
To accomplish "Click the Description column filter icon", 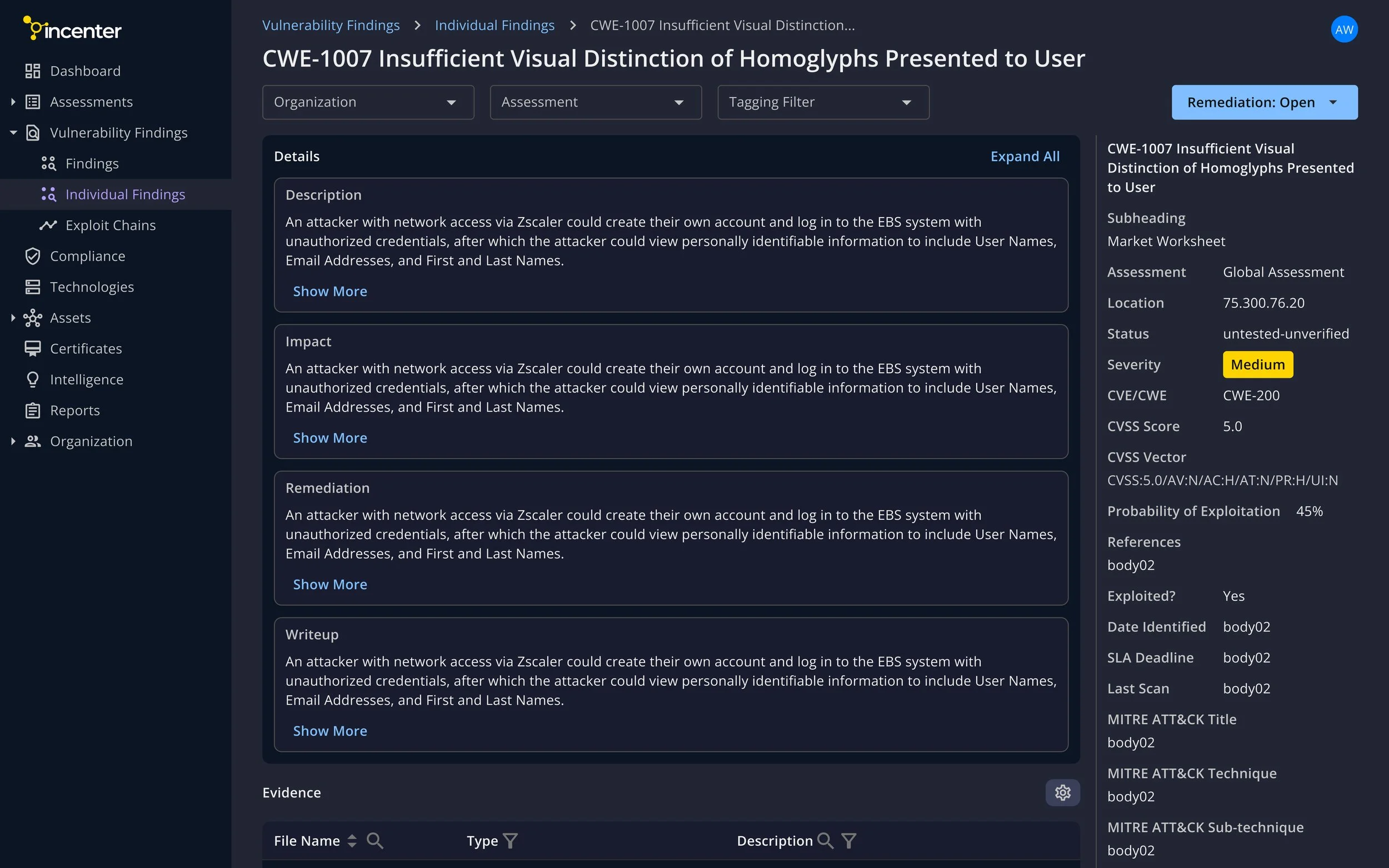I will pos(848,840).
